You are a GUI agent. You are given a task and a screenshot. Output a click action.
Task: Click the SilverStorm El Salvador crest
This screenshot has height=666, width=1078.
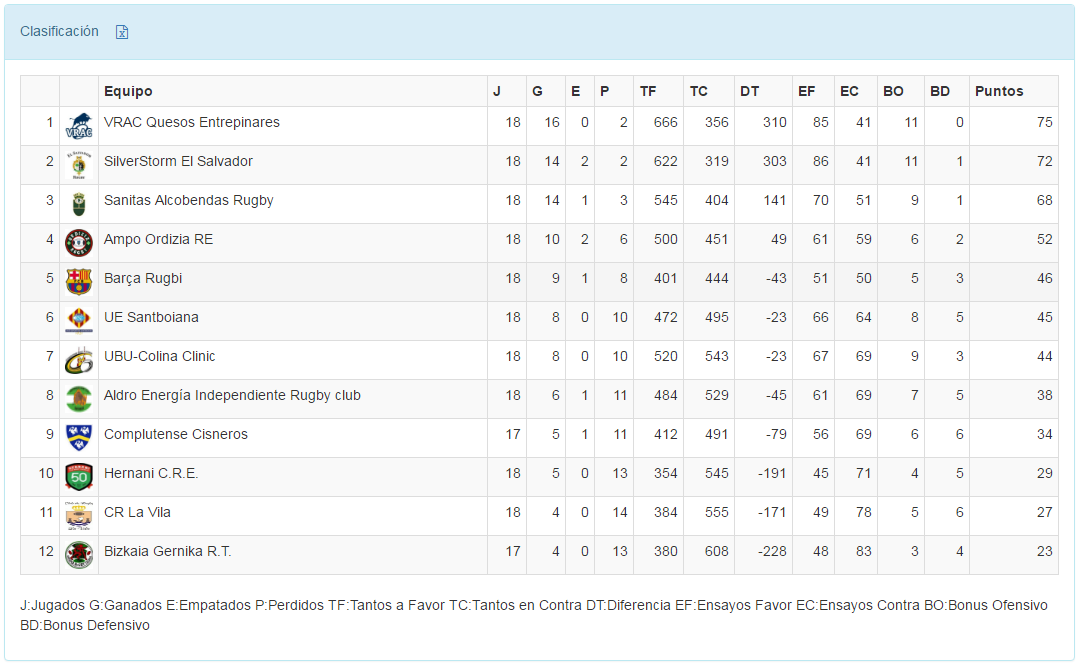pyautogui.click(x=79, y=165)
